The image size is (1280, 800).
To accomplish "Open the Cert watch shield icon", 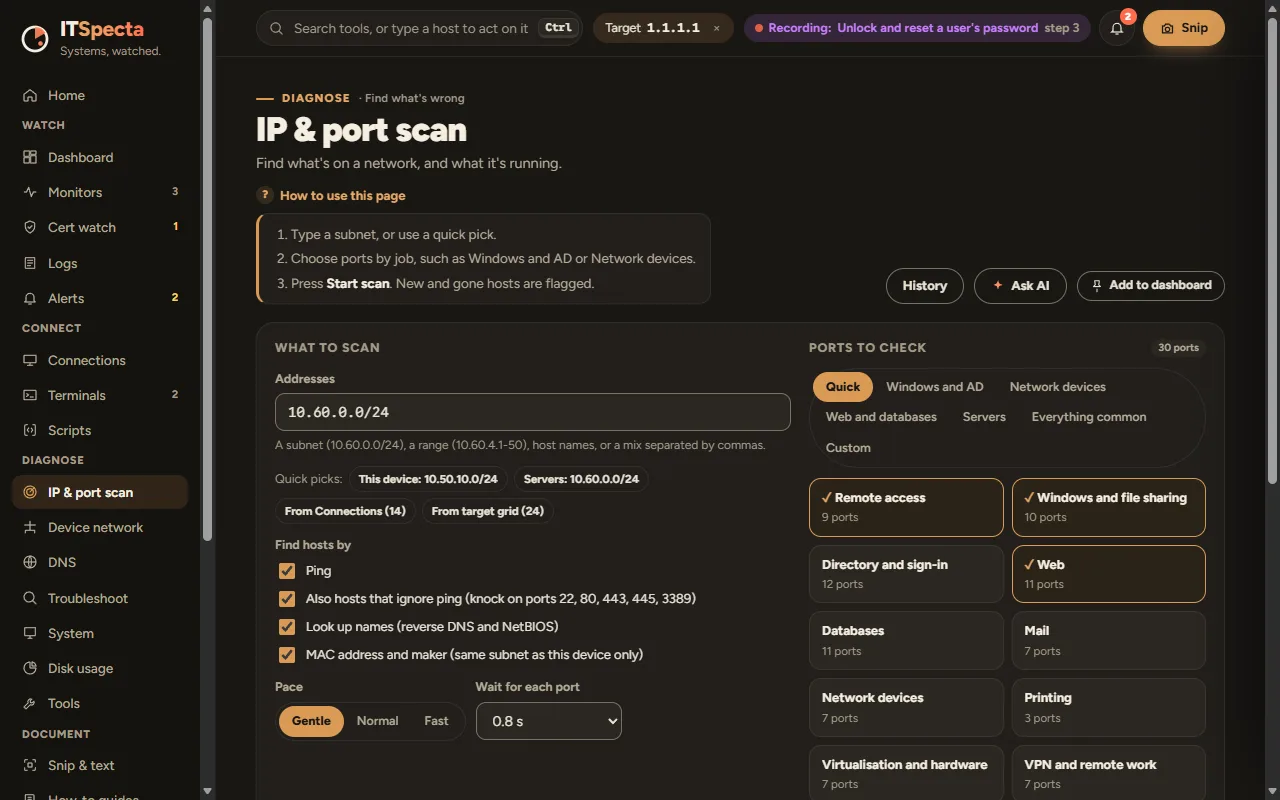I will tap(30, 228).
